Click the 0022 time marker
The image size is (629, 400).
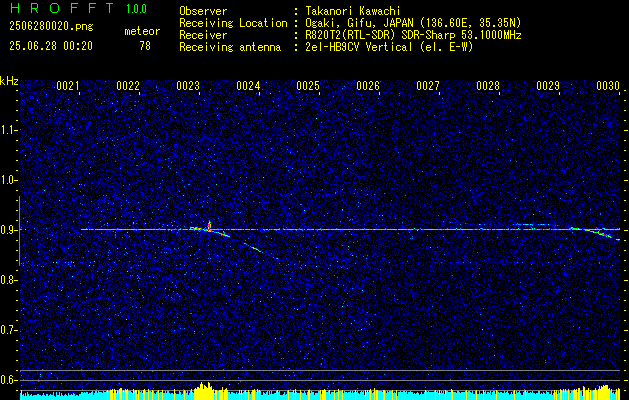click(x=128, y=85)
